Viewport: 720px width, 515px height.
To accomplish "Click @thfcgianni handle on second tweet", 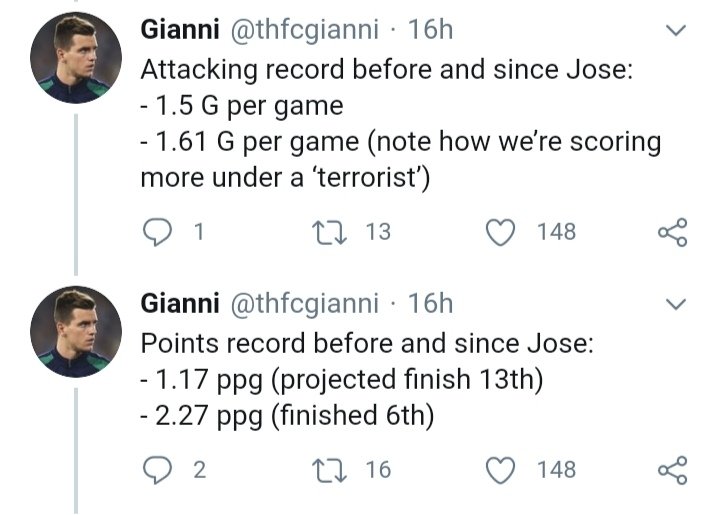I will click(306, 302).
